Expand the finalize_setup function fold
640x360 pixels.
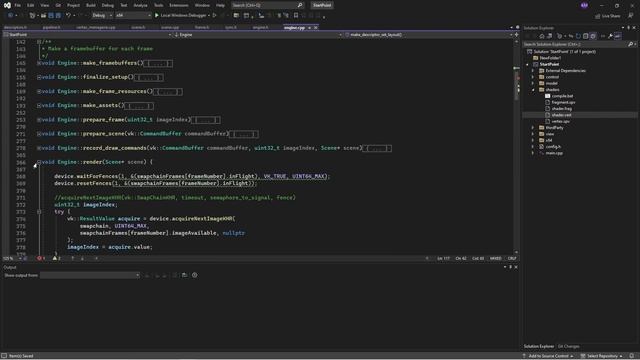(39, 77)
